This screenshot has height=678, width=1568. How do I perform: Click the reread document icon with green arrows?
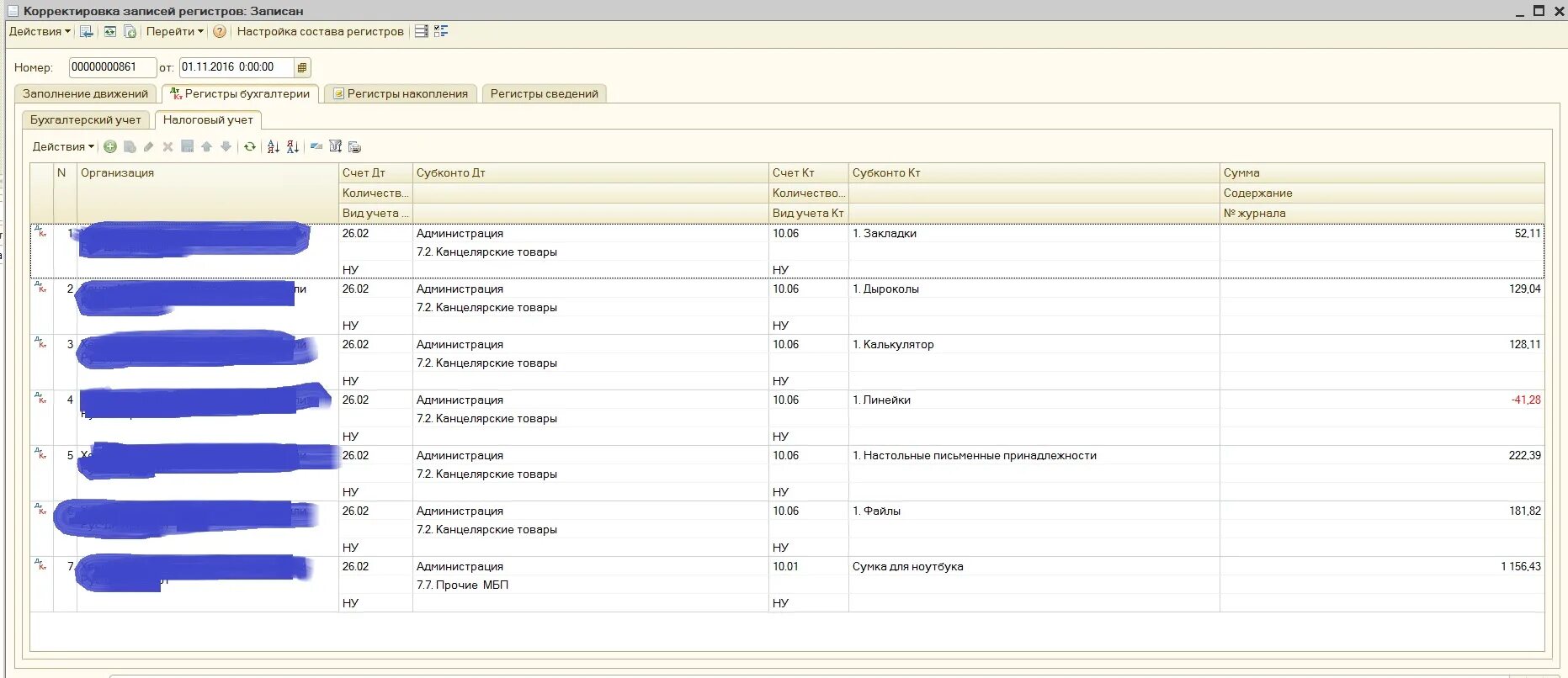click(109, 31)
